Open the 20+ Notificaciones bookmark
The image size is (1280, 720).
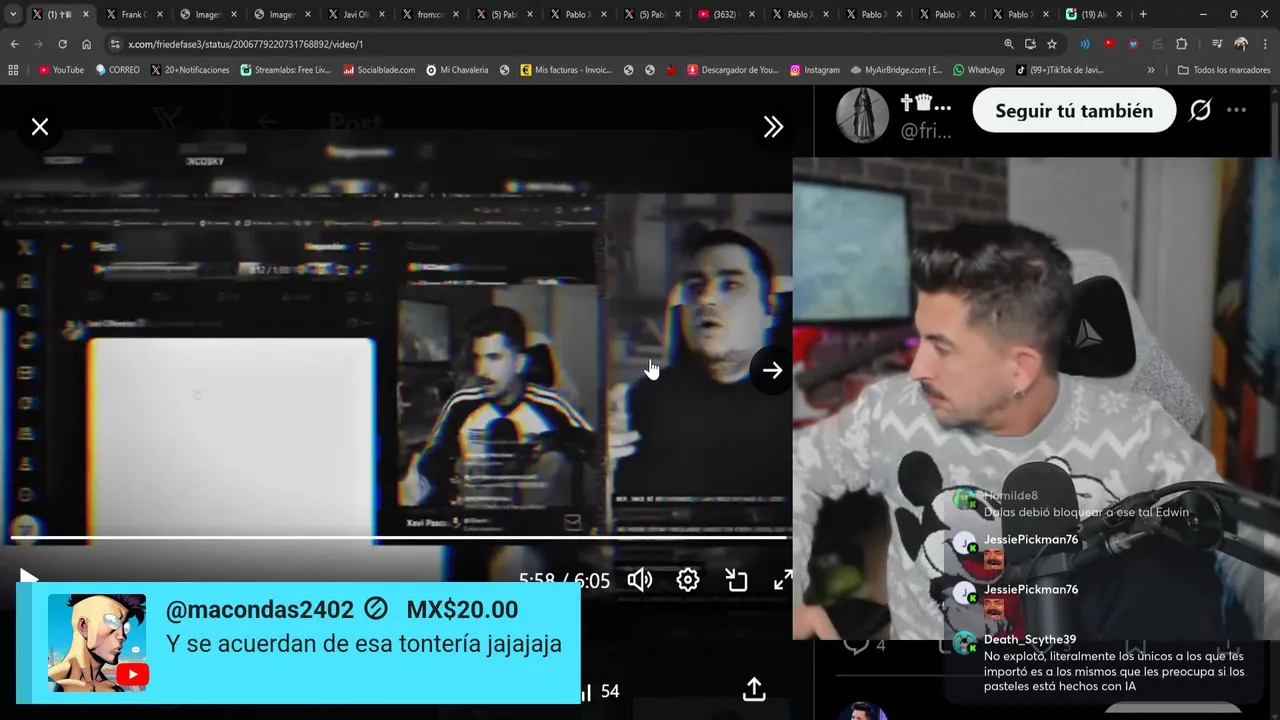point(190,70)
